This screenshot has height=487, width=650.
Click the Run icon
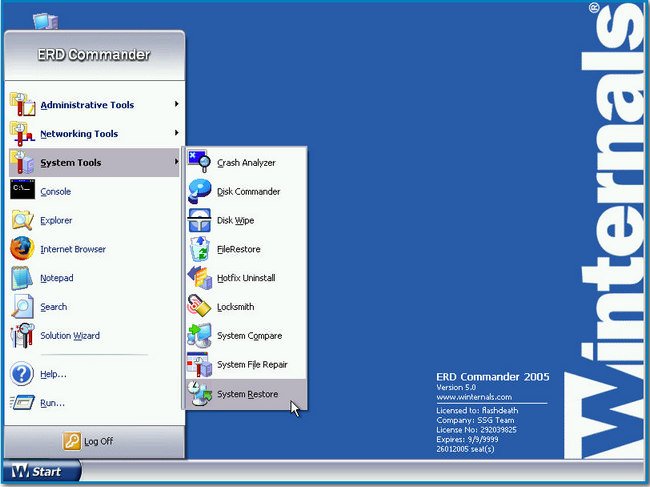tap(22, 402)
